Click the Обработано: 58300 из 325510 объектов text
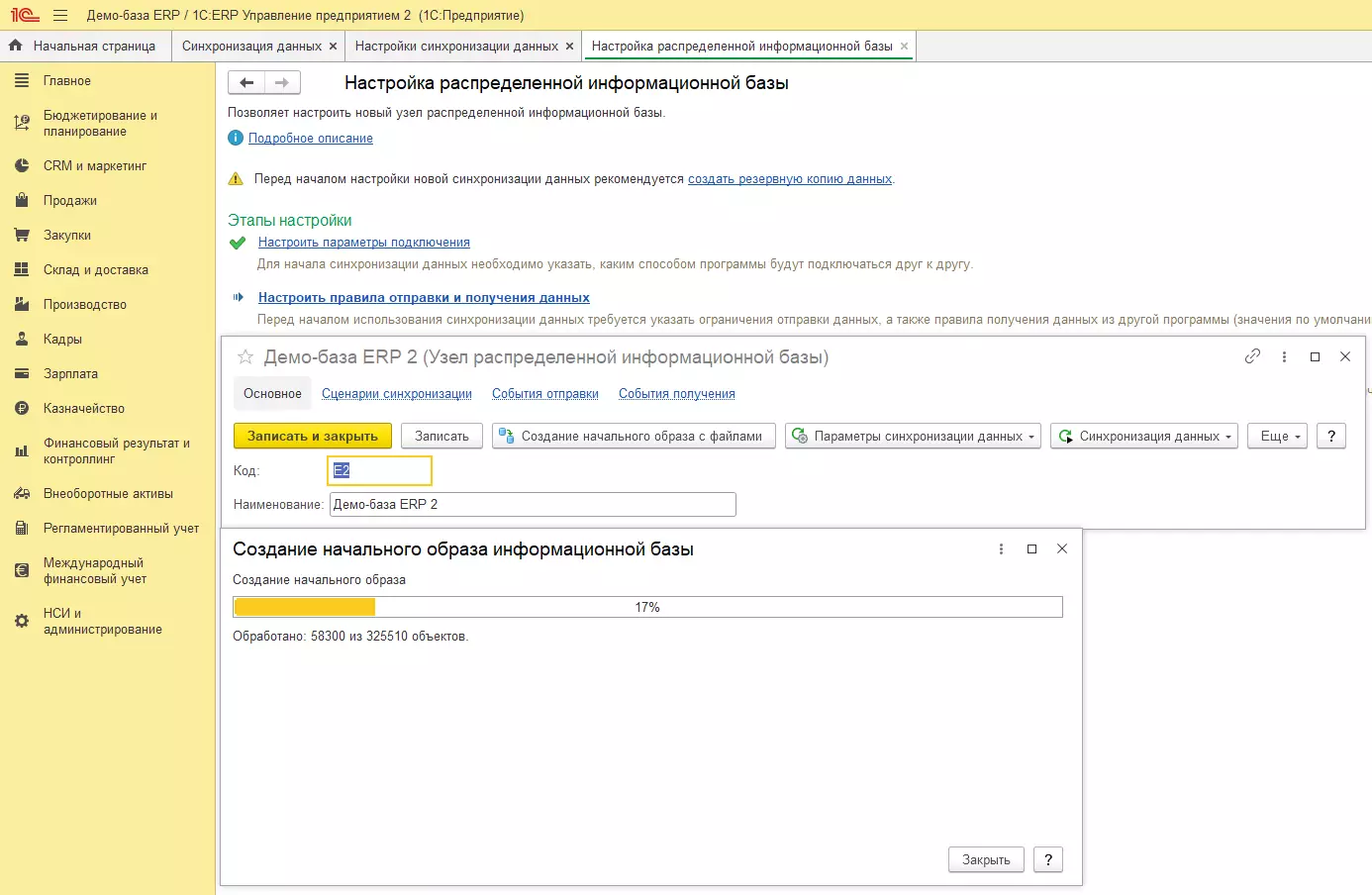The image size is (1372, 895). tap(350, 637)
